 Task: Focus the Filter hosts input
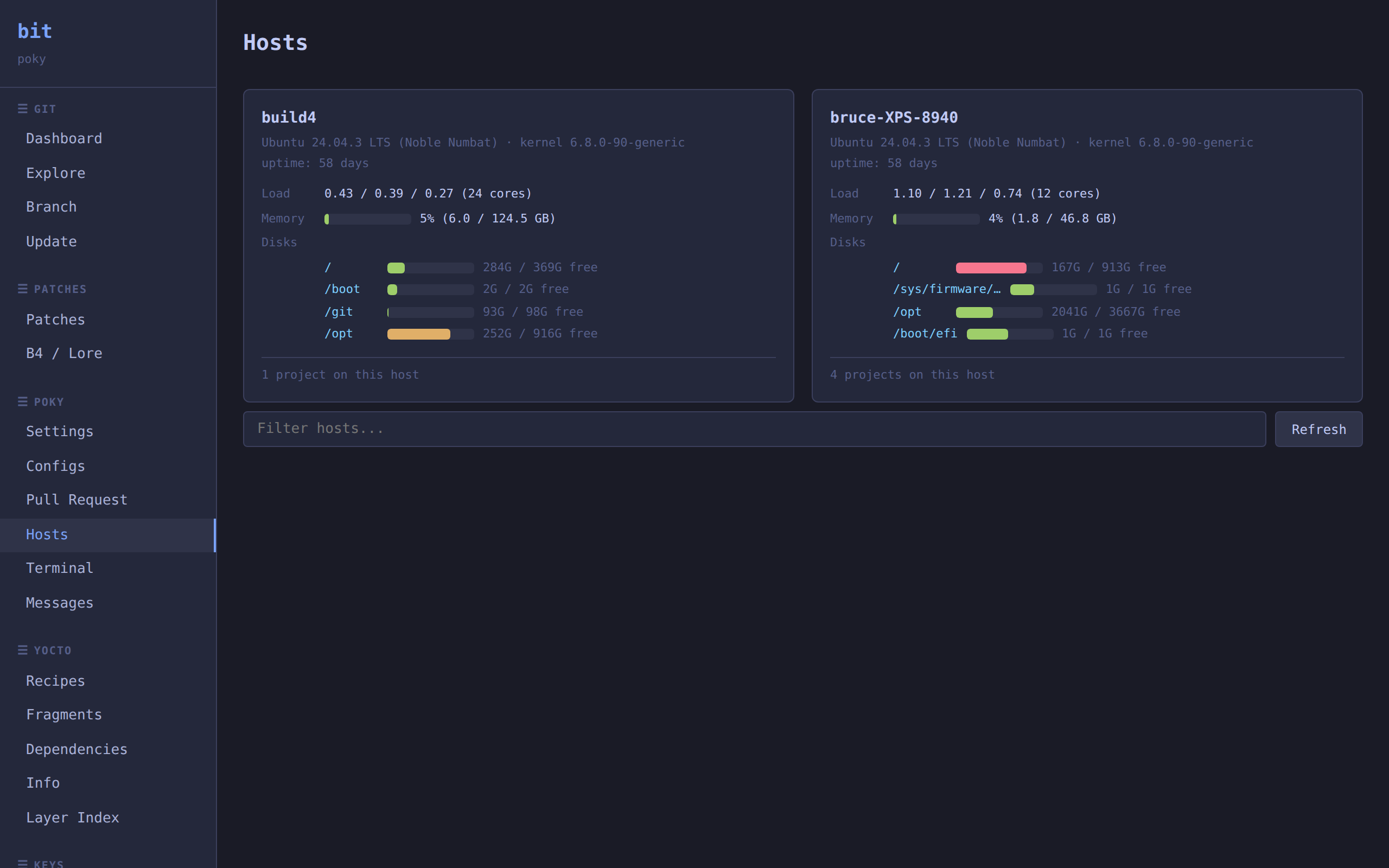[x=754, y=429]
